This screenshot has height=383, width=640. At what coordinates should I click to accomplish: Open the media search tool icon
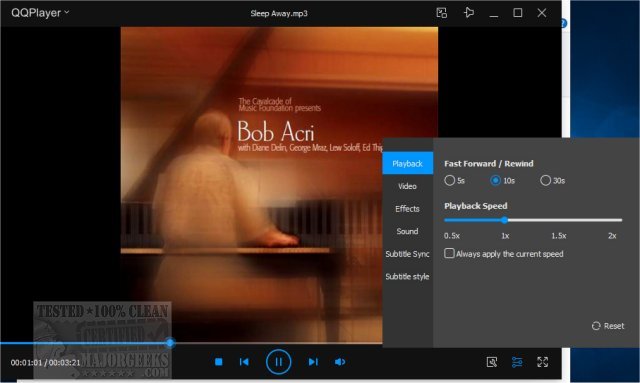click(492, 362)
